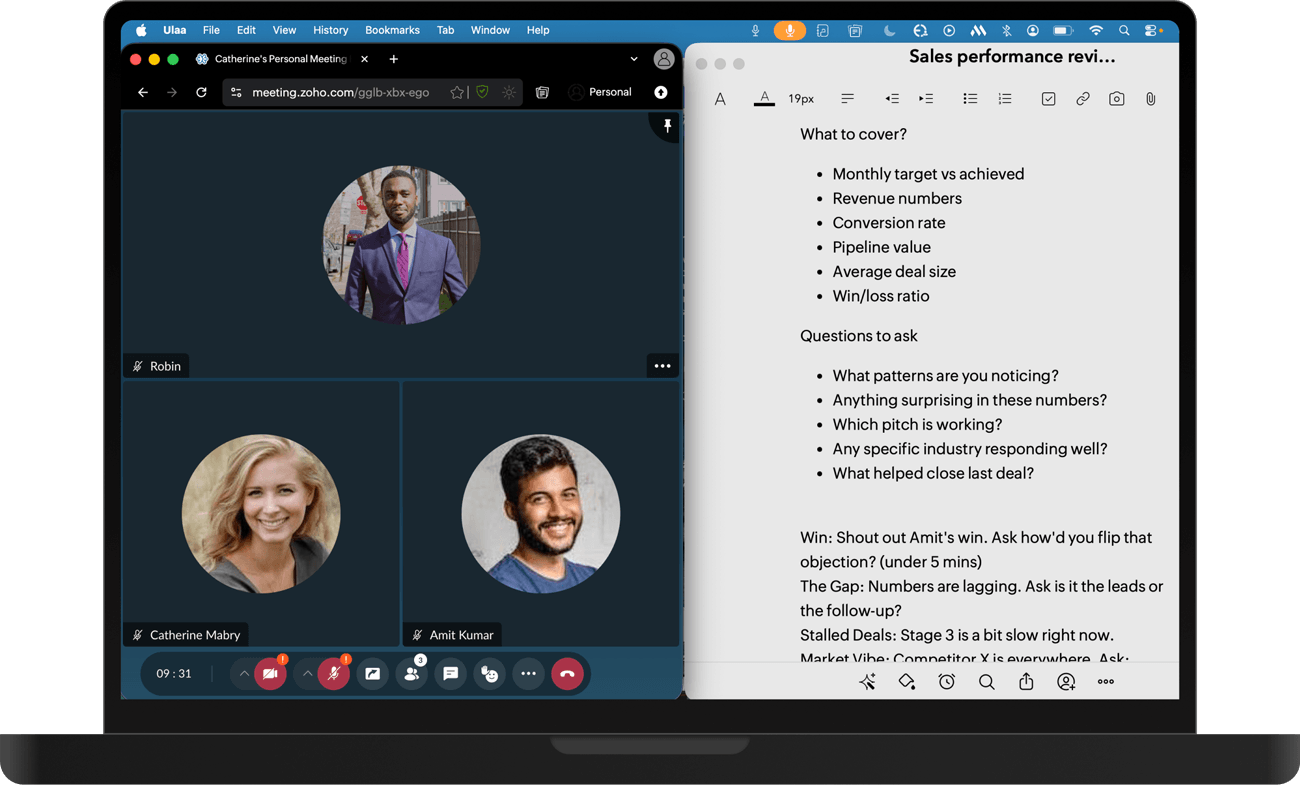Viewport: 1300px width, 785px height.
Task: Open the participants list
Action: point(411,674)
